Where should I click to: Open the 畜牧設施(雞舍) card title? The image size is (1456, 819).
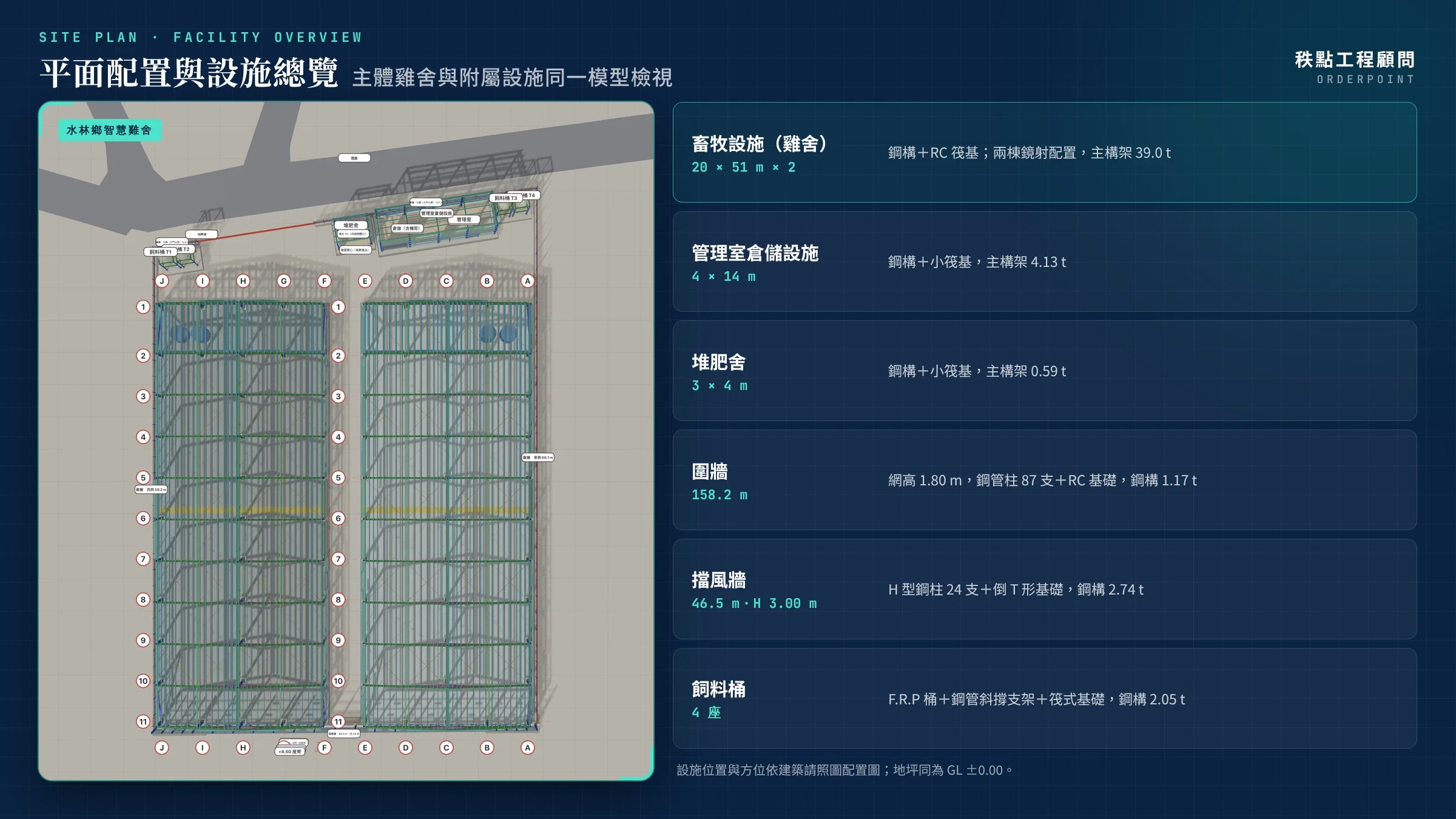760,144
